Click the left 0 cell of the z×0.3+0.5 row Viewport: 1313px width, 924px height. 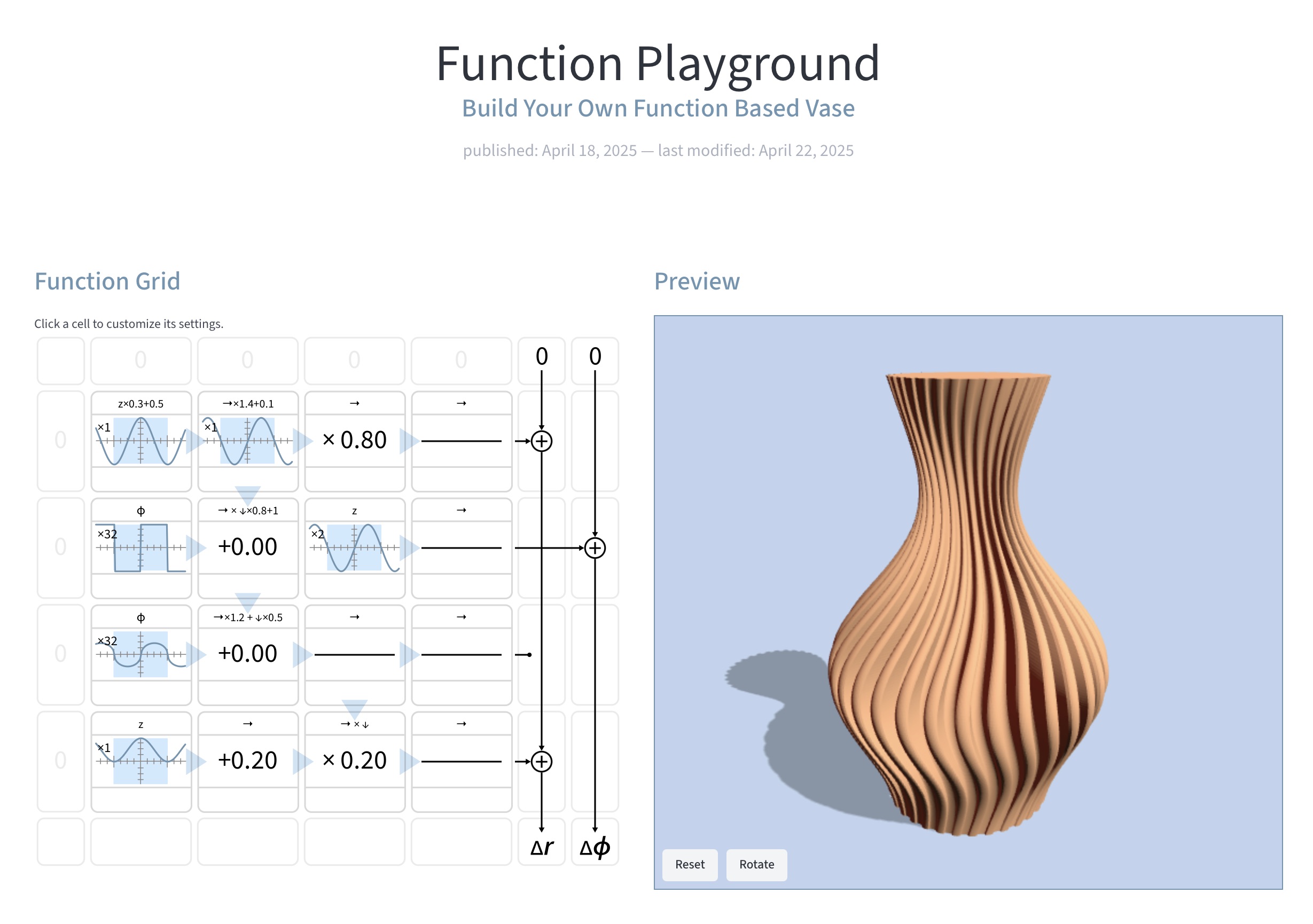pyautogui.click(x=60, y=441)
